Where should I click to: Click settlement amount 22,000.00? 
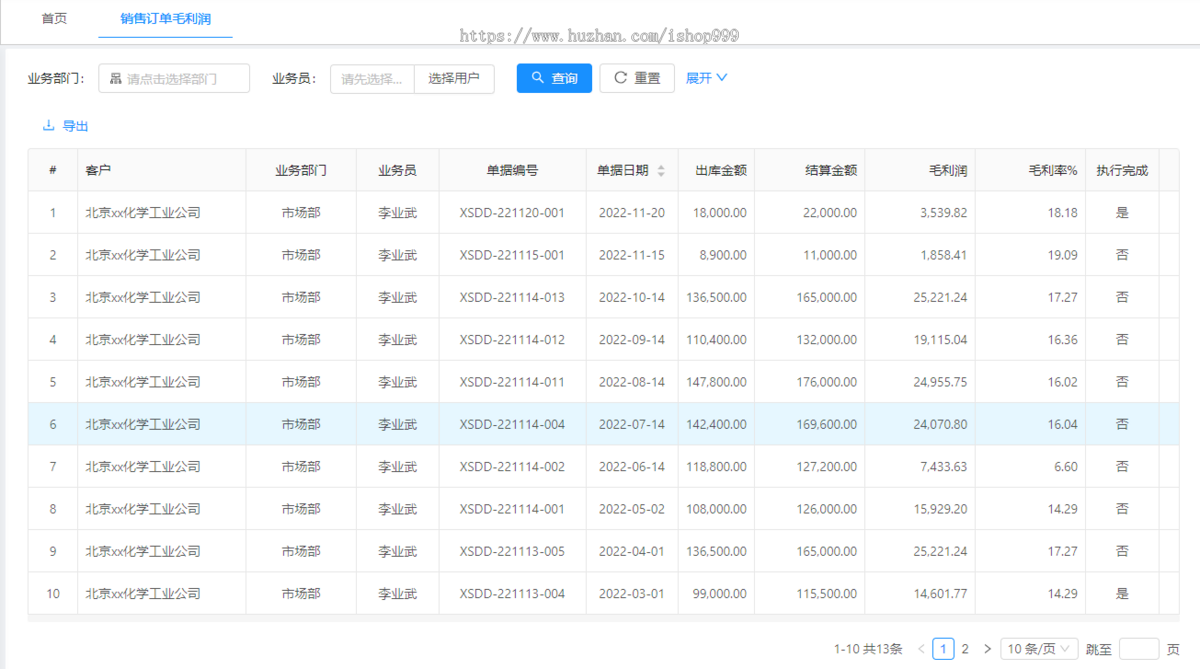[x=830, y=213]
